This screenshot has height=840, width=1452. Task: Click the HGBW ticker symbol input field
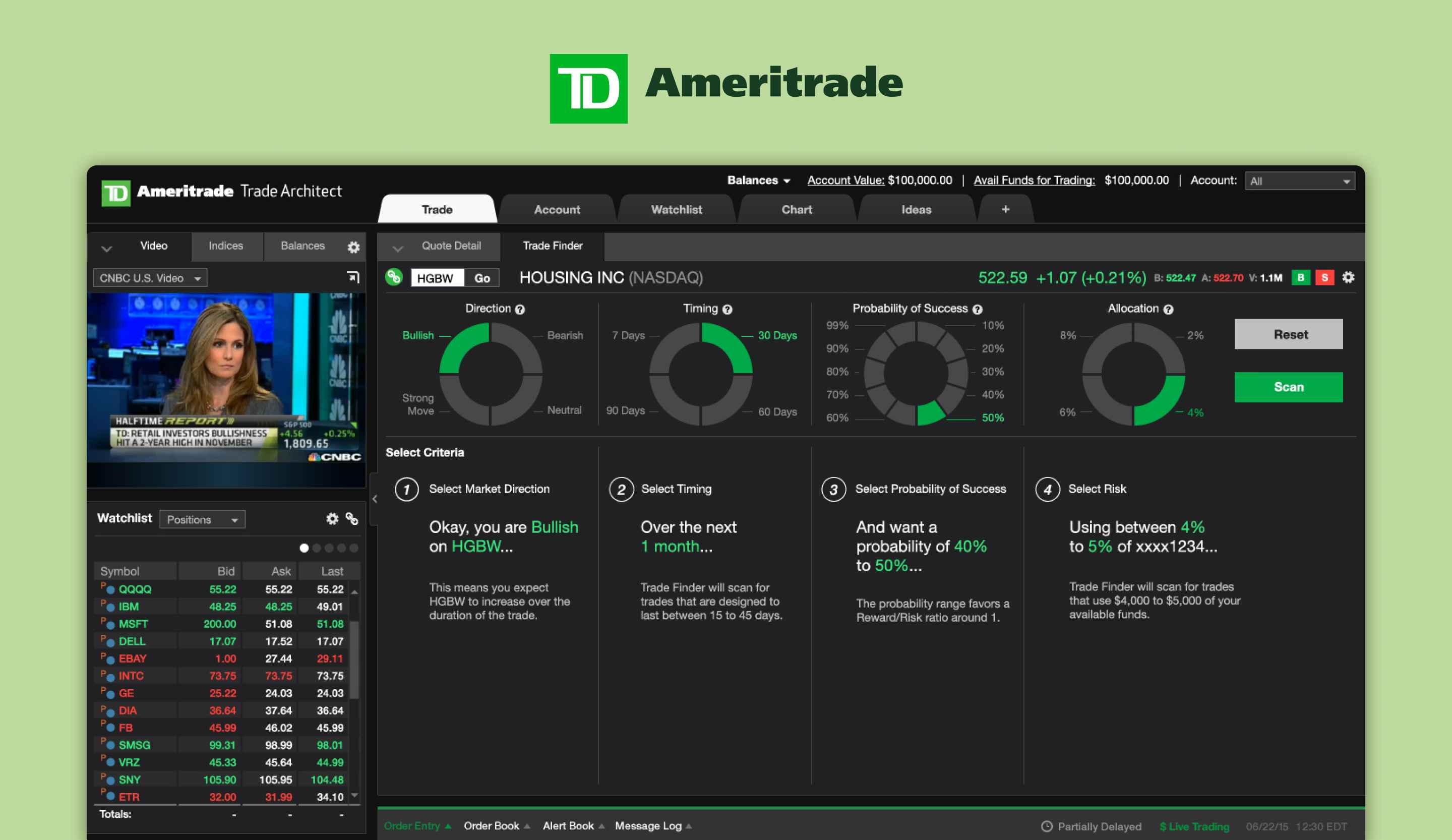click(x=437, y=277)
